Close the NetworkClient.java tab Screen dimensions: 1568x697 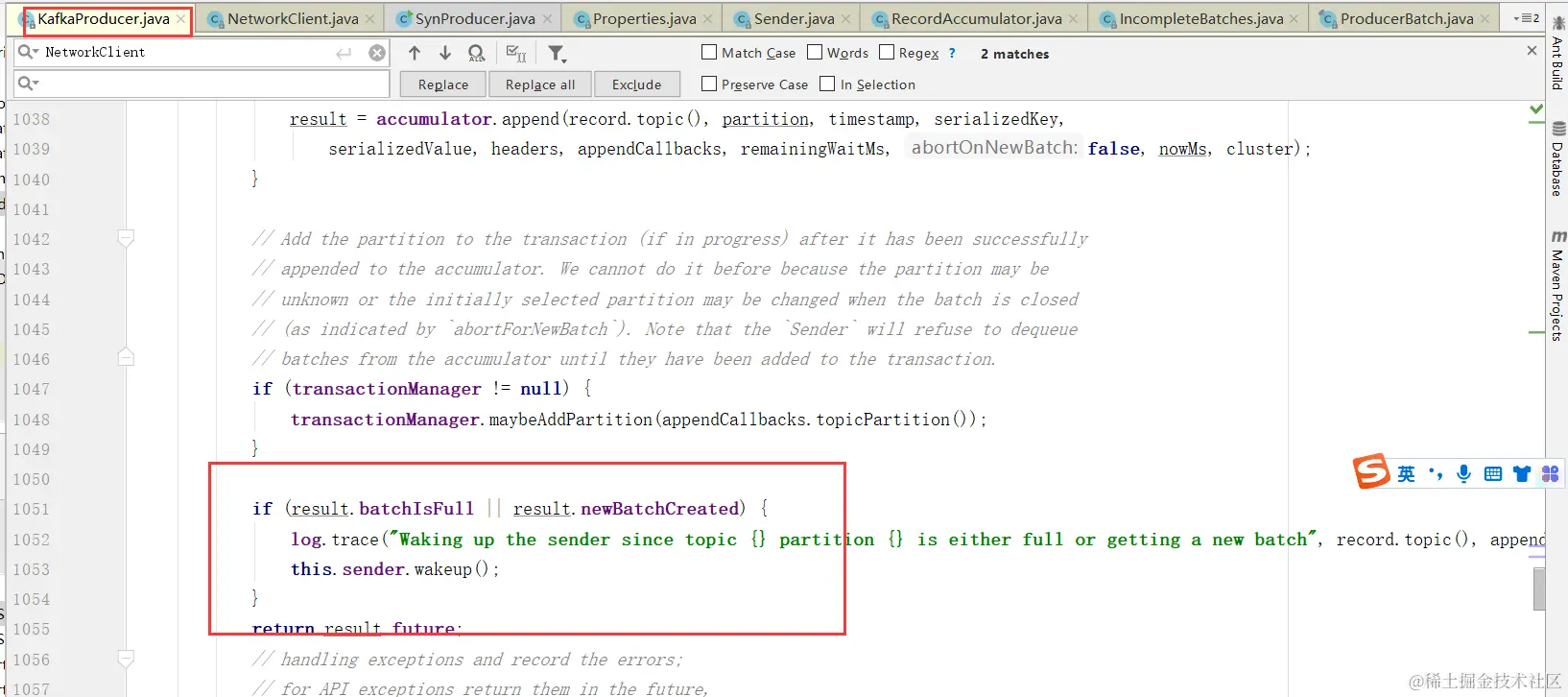click(369, 19)
